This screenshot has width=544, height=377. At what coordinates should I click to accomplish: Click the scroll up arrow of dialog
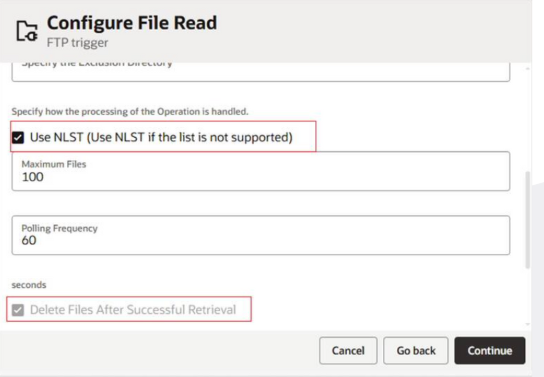point(528,69)
